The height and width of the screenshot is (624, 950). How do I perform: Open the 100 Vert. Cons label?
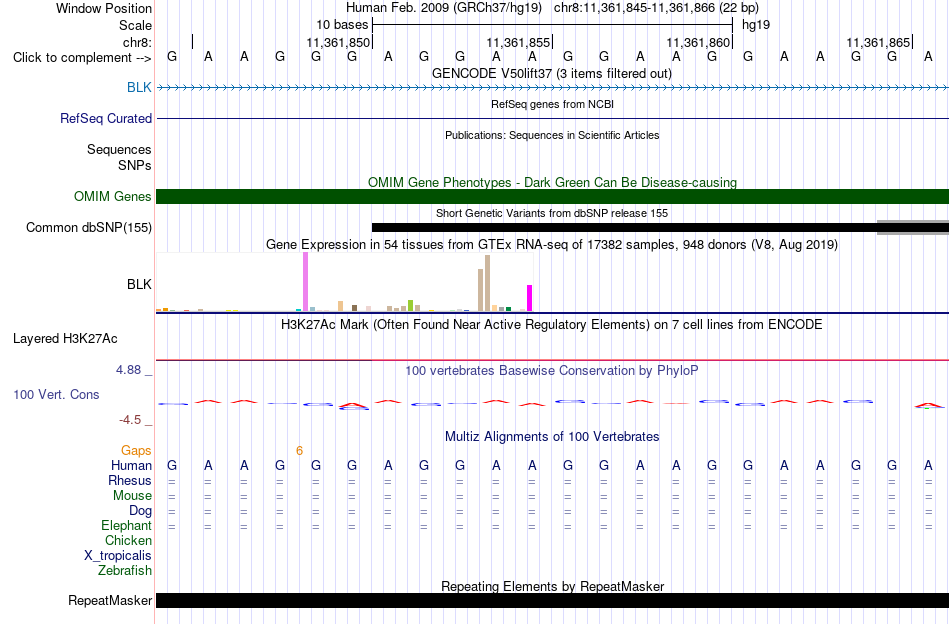click(x=56, y=394)
